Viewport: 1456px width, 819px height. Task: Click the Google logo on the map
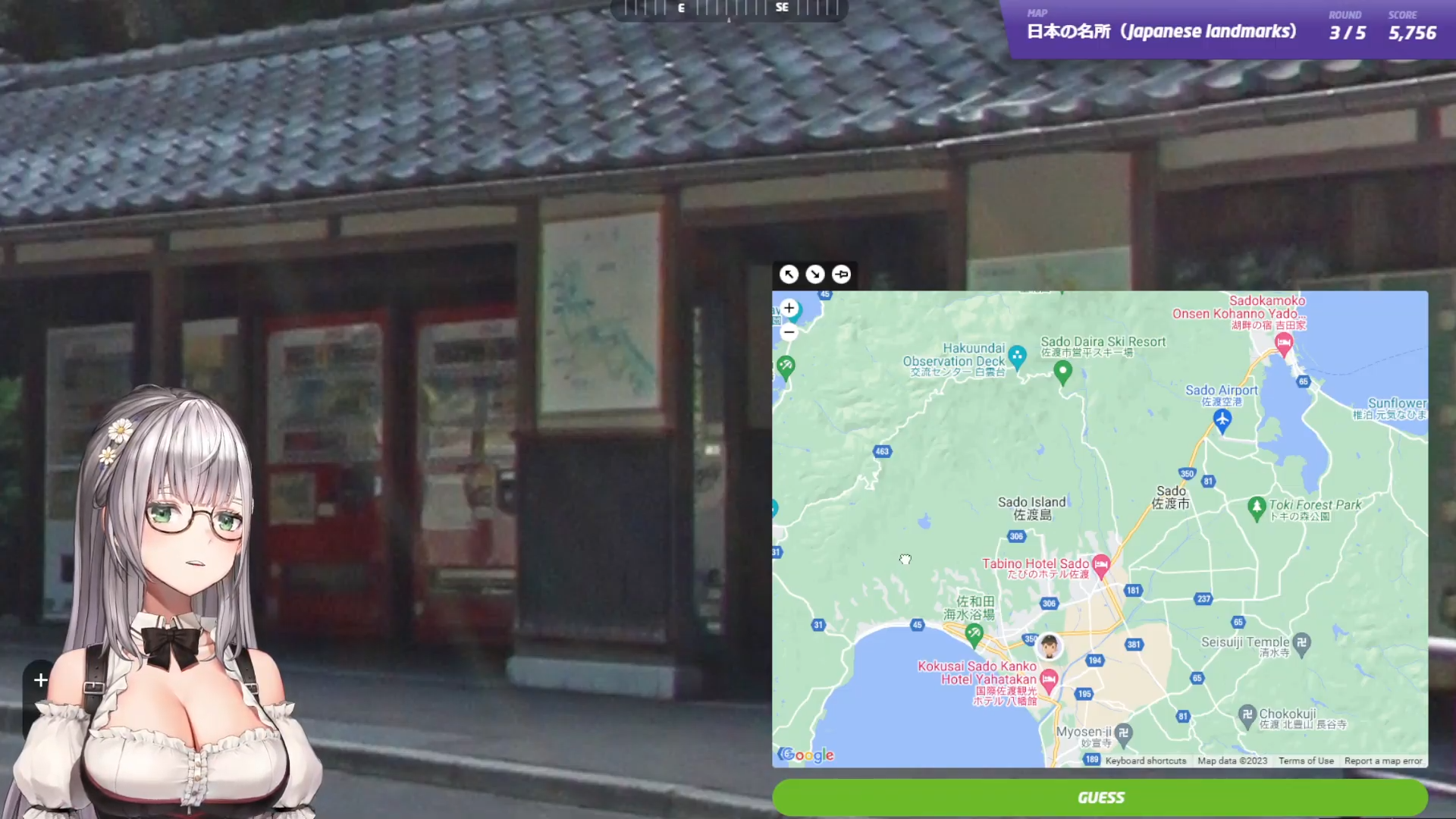(x=808, y=755)
